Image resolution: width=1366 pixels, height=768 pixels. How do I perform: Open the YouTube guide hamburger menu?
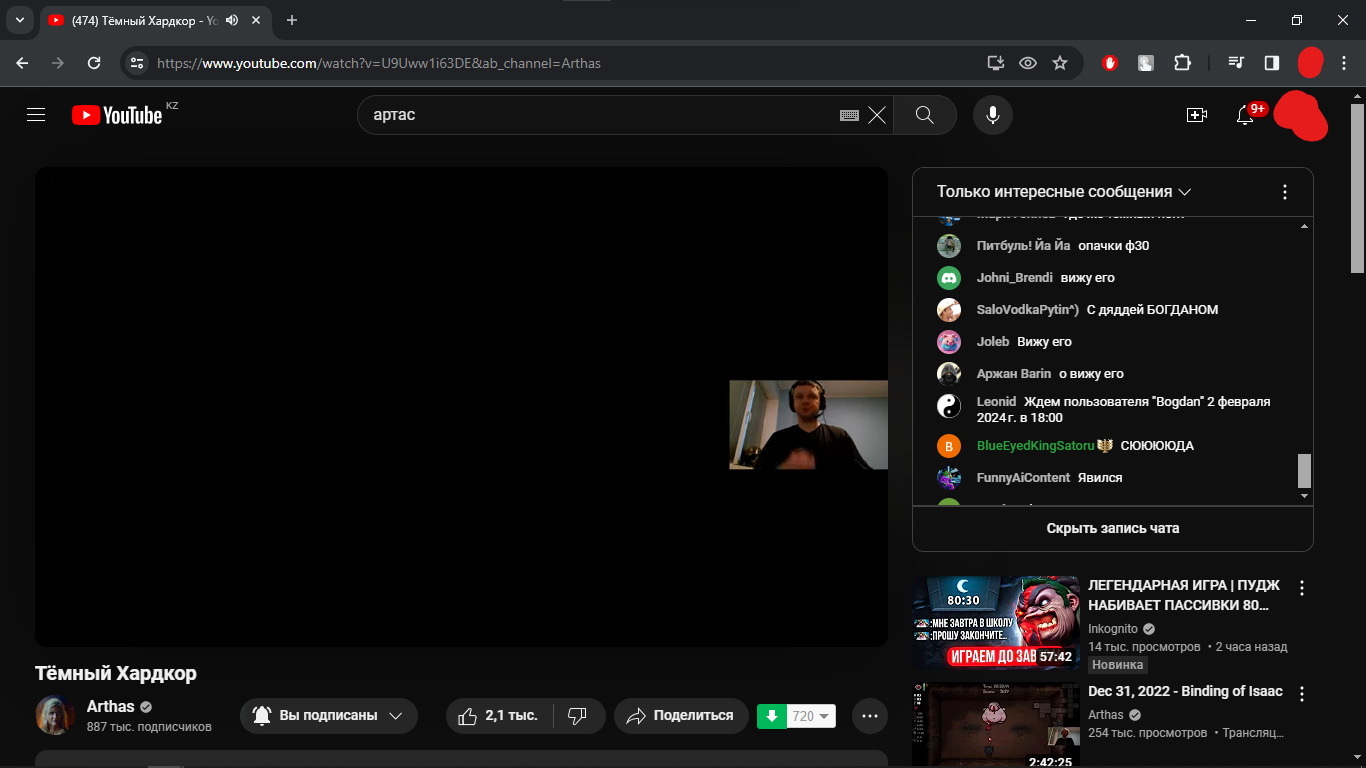(36, 115)
